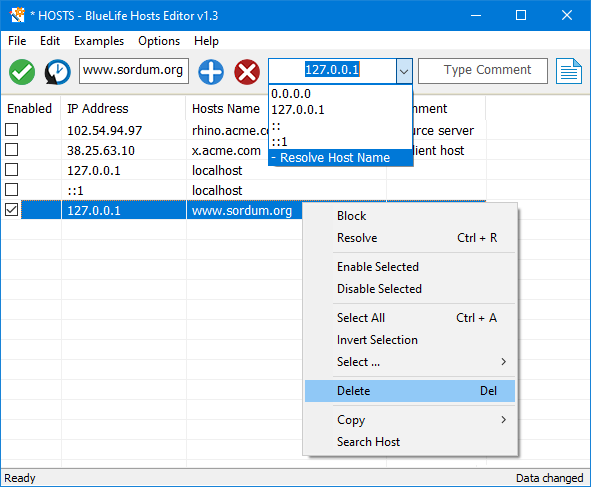Click the IP address combo text 127.0.0.1

pyautogui.click(x=332, y=70)
